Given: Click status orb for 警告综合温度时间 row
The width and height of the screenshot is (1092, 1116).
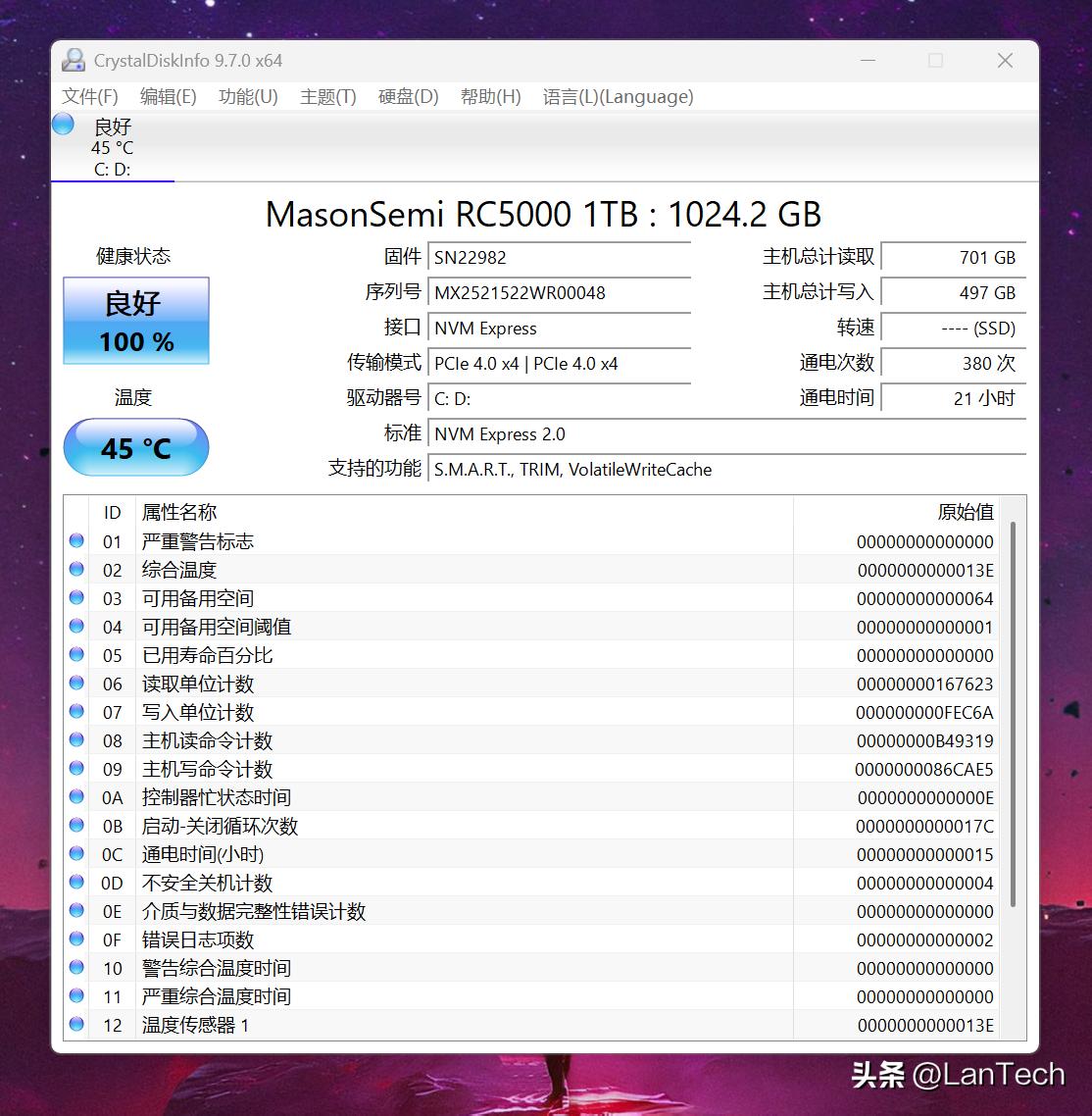Looking at the screenshot, I should point(76,967).
